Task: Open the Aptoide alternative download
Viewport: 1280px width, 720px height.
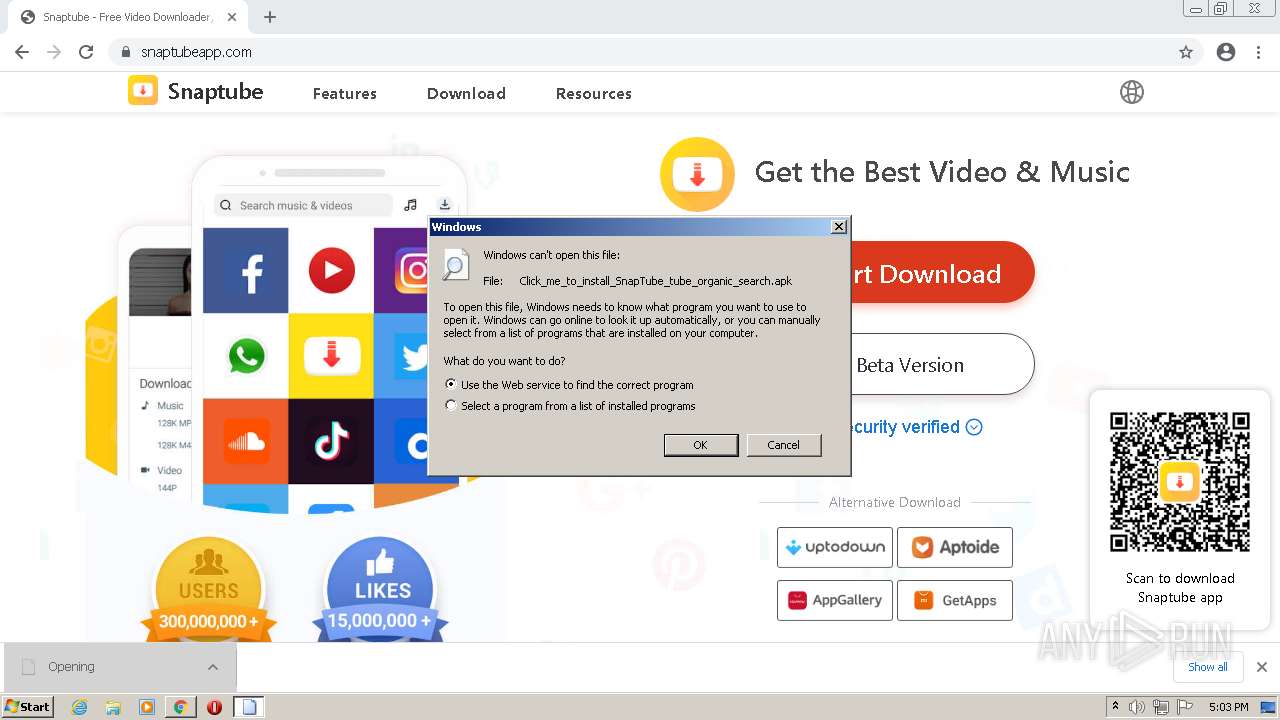Action: click(955, 547)
